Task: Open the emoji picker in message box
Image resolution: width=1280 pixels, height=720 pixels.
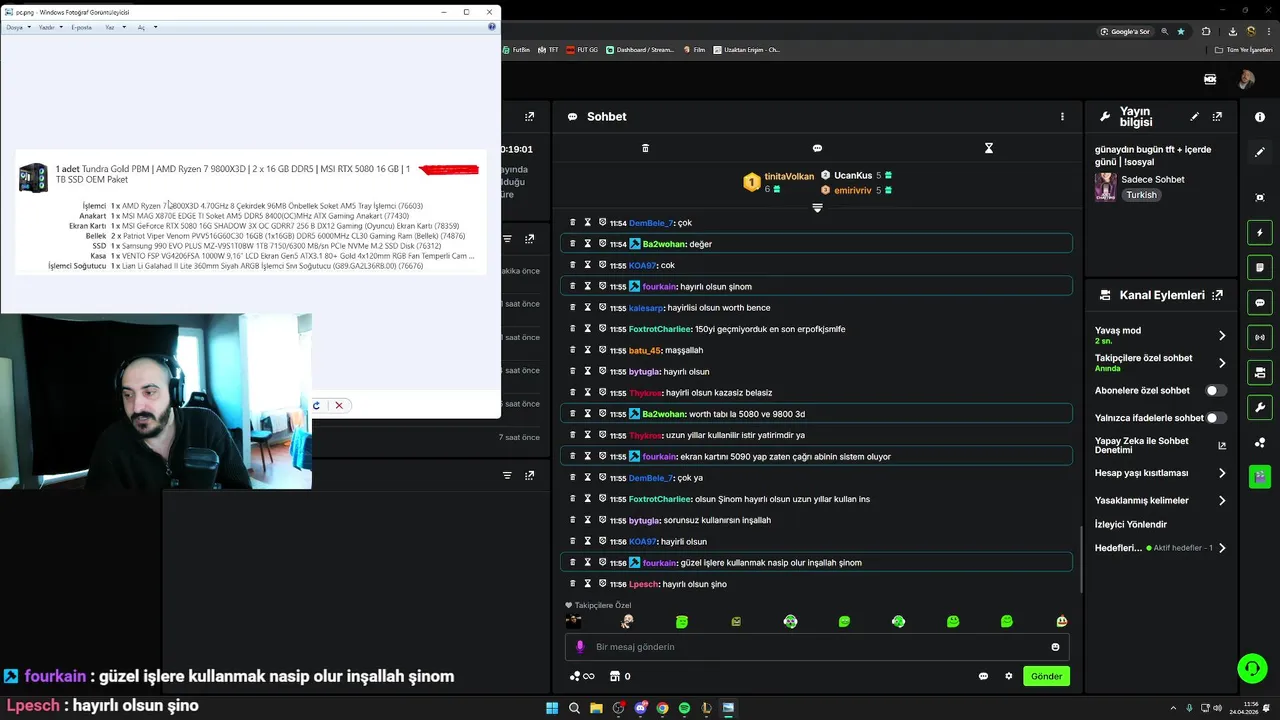Action: click(x=1055, y=647)
